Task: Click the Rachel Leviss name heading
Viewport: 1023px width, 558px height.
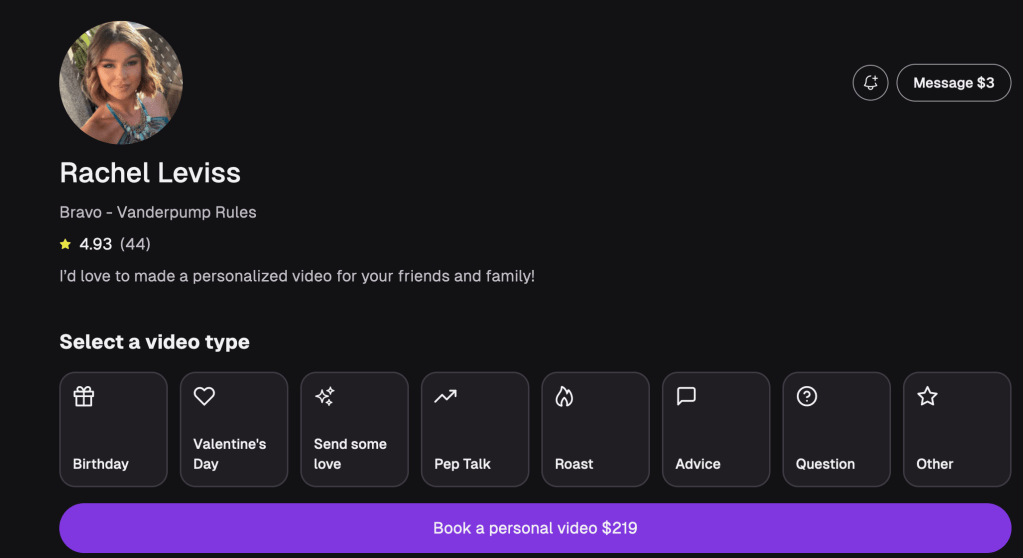Action: 150,173
